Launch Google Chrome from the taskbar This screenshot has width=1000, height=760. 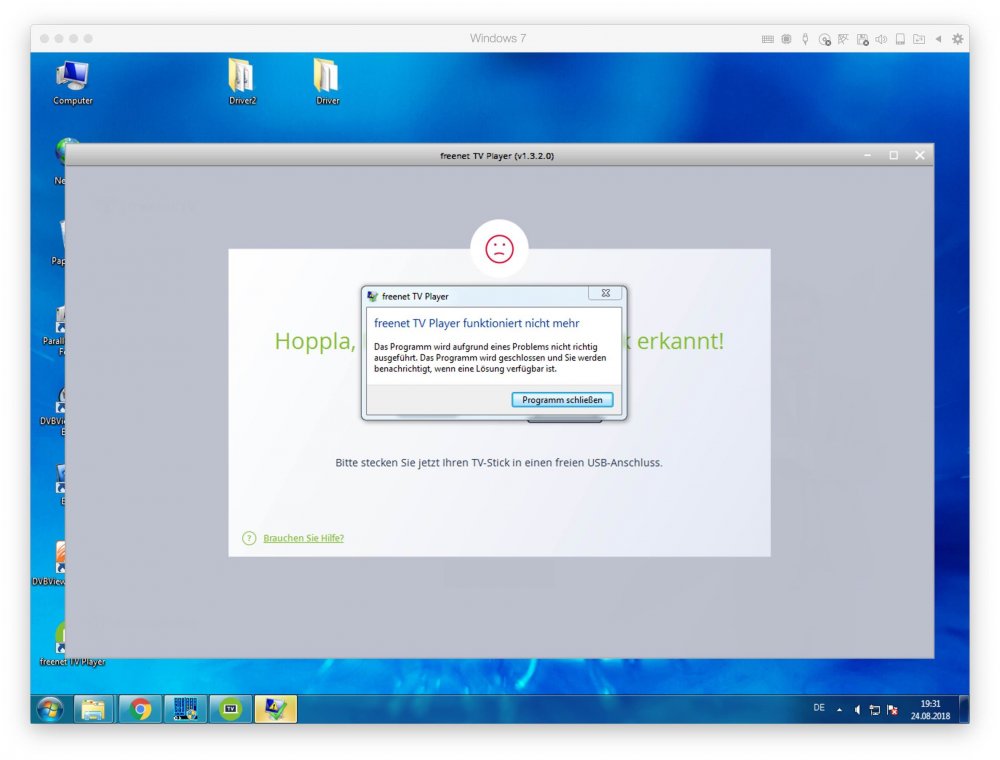tap(140, 709)
